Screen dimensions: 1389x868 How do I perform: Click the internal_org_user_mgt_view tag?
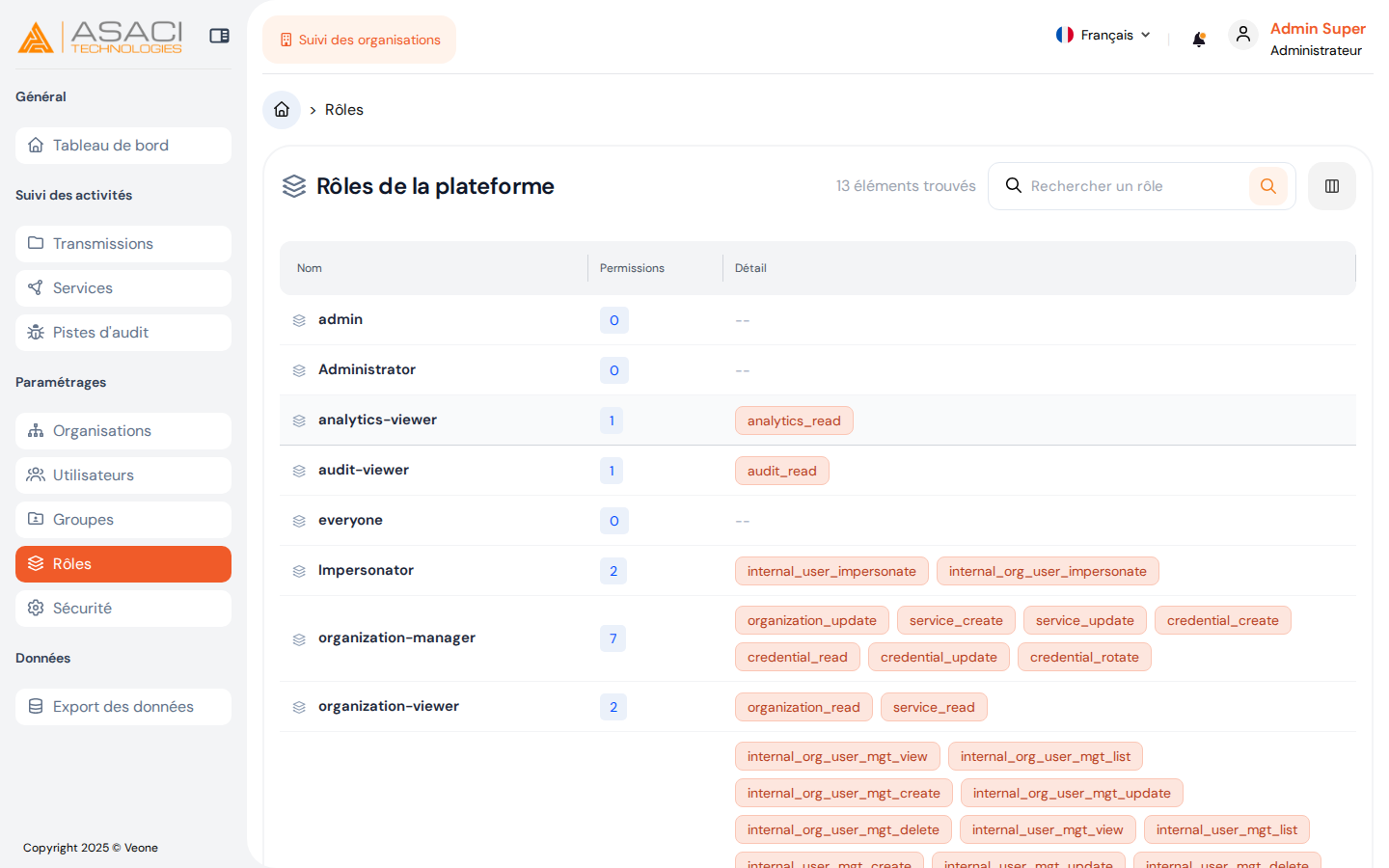(x=837, y=756)
